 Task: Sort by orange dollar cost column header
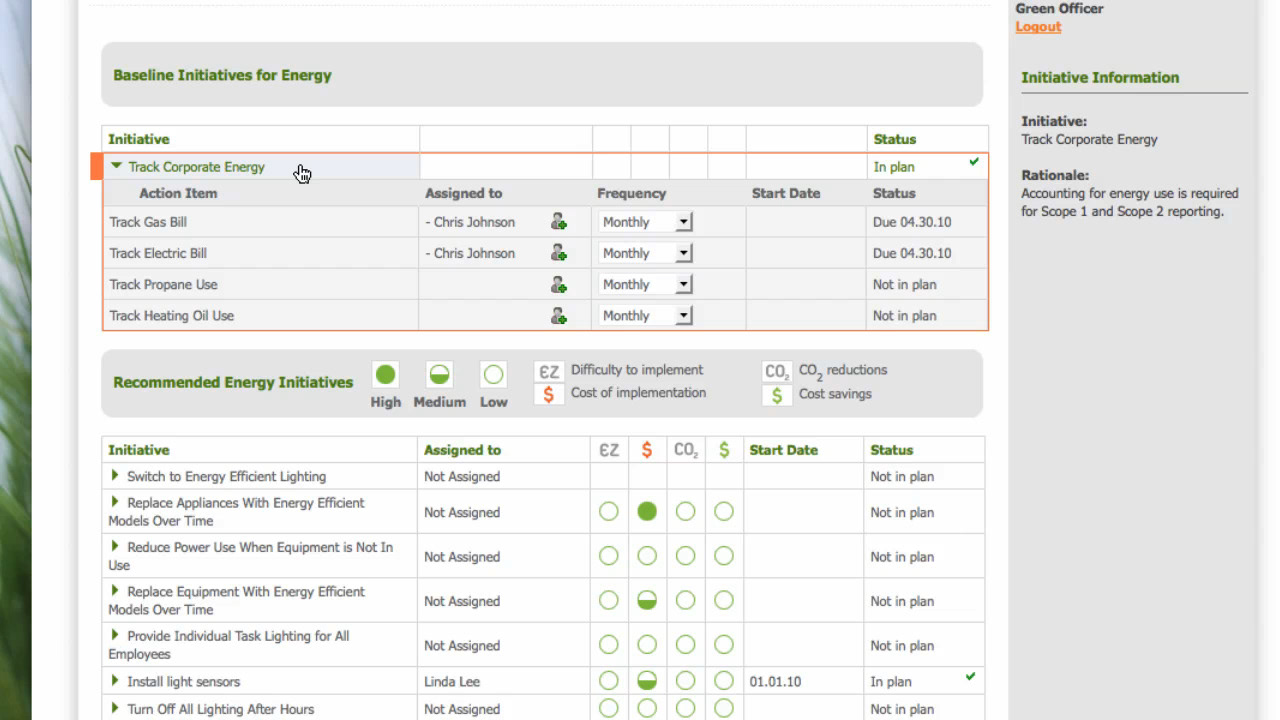tap(647, 450)
